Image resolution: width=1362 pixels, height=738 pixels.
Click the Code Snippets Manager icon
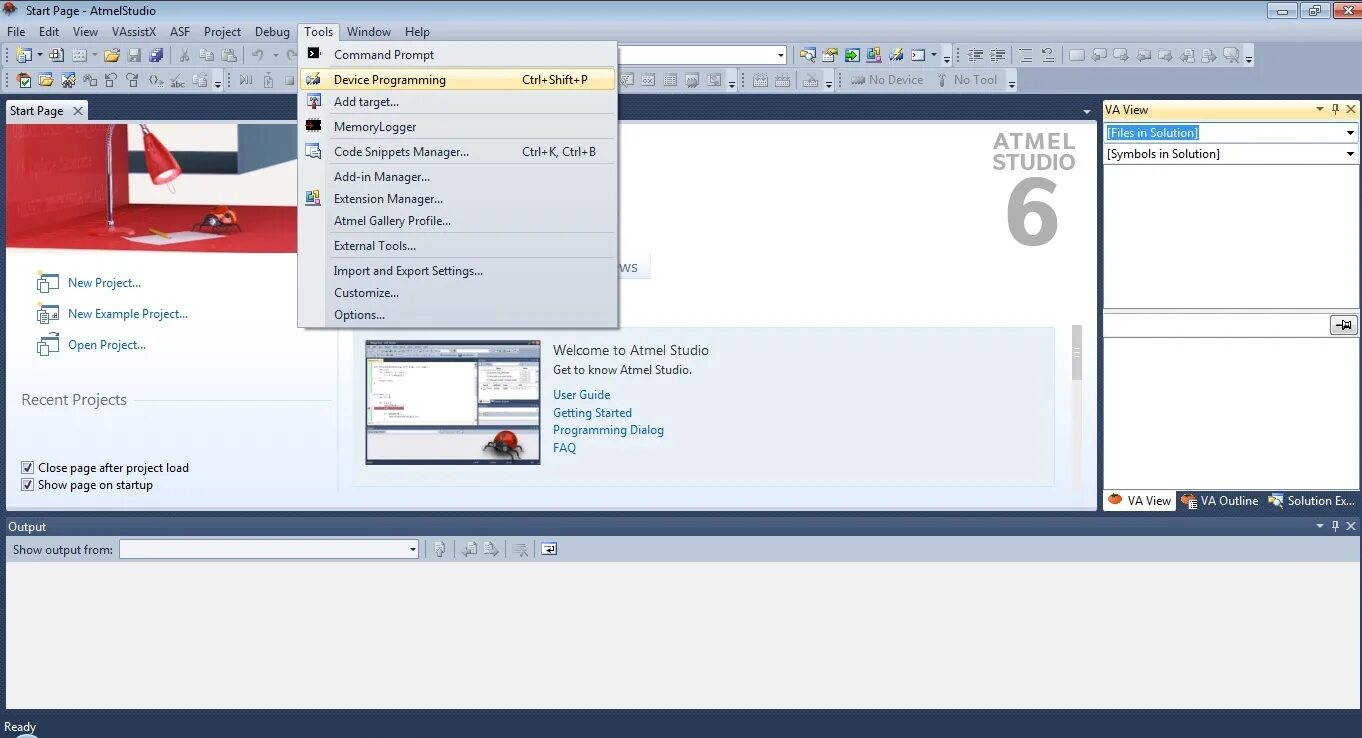coord(314,151)
